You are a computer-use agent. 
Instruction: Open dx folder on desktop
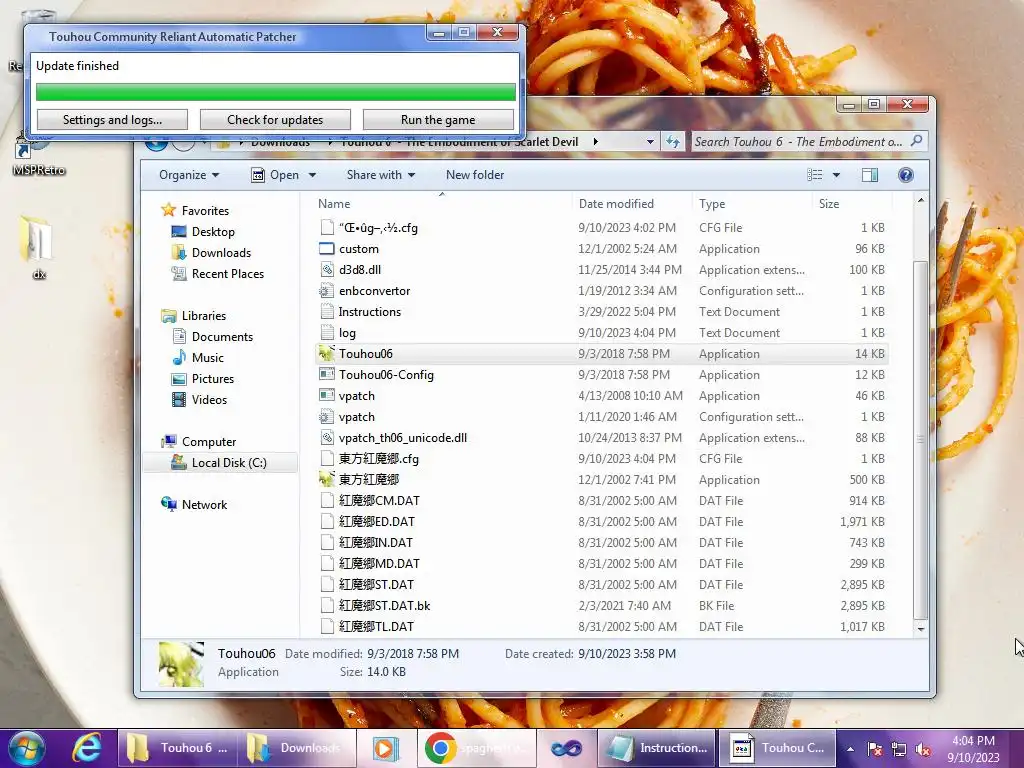(38, 248)
